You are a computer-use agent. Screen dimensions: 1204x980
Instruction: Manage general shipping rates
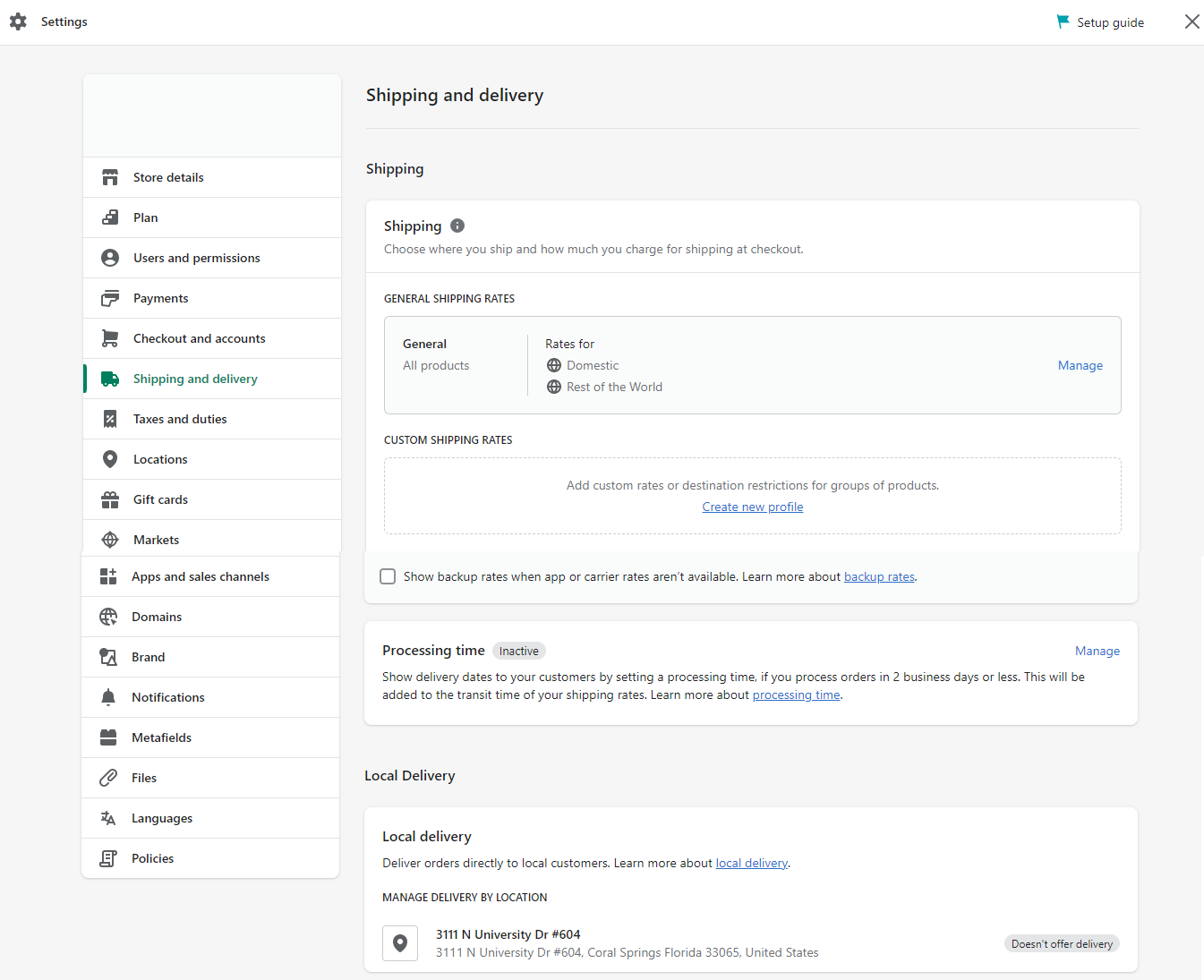point(1080,365)
